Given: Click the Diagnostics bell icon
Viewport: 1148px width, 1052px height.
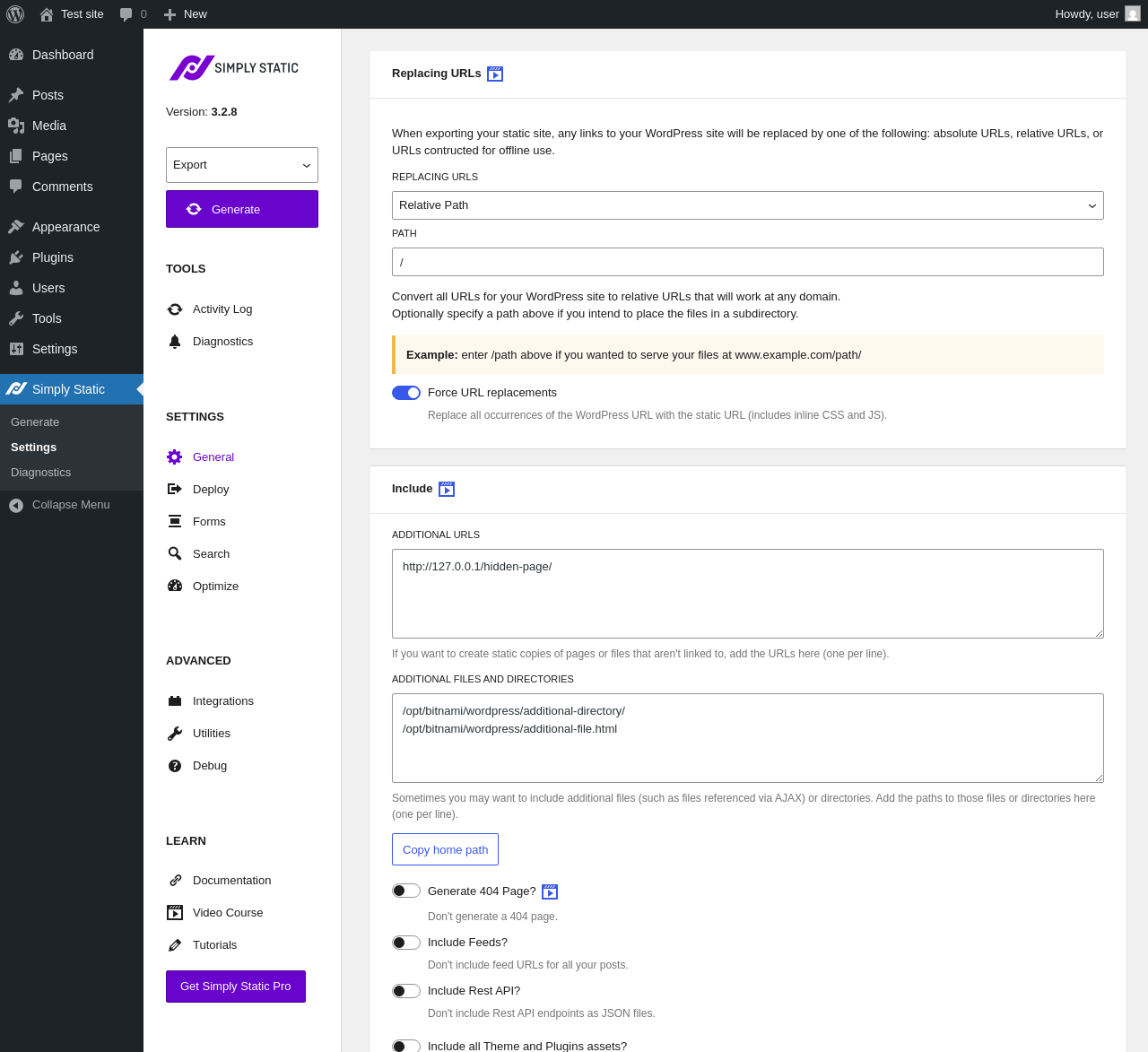Looking at the screenshot, I should click(x=175, y=342).
